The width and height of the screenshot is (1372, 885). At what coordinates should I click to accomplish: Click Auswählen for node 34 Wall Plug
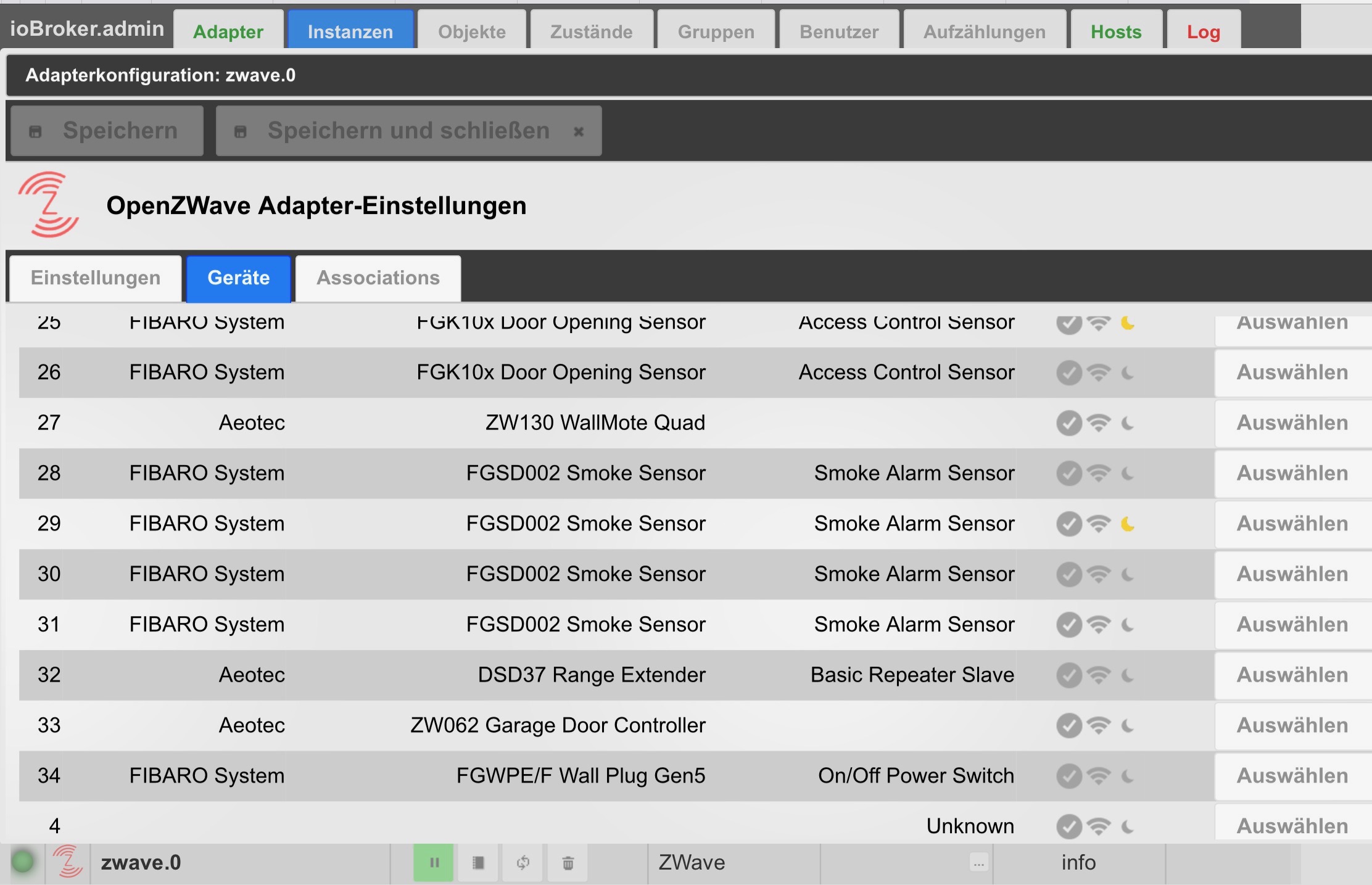[1293, 776]
